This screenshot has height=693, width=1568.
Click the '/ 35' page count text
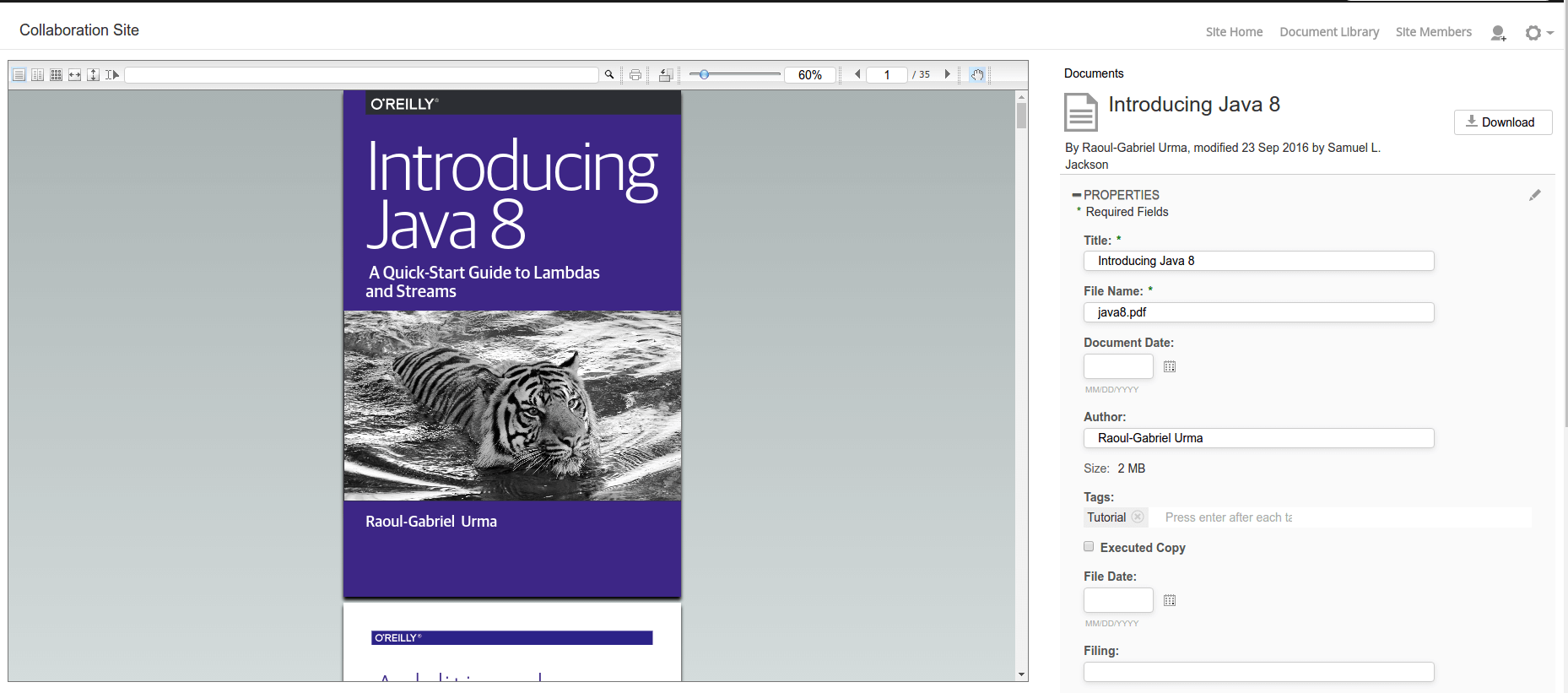tap(921, 74)
